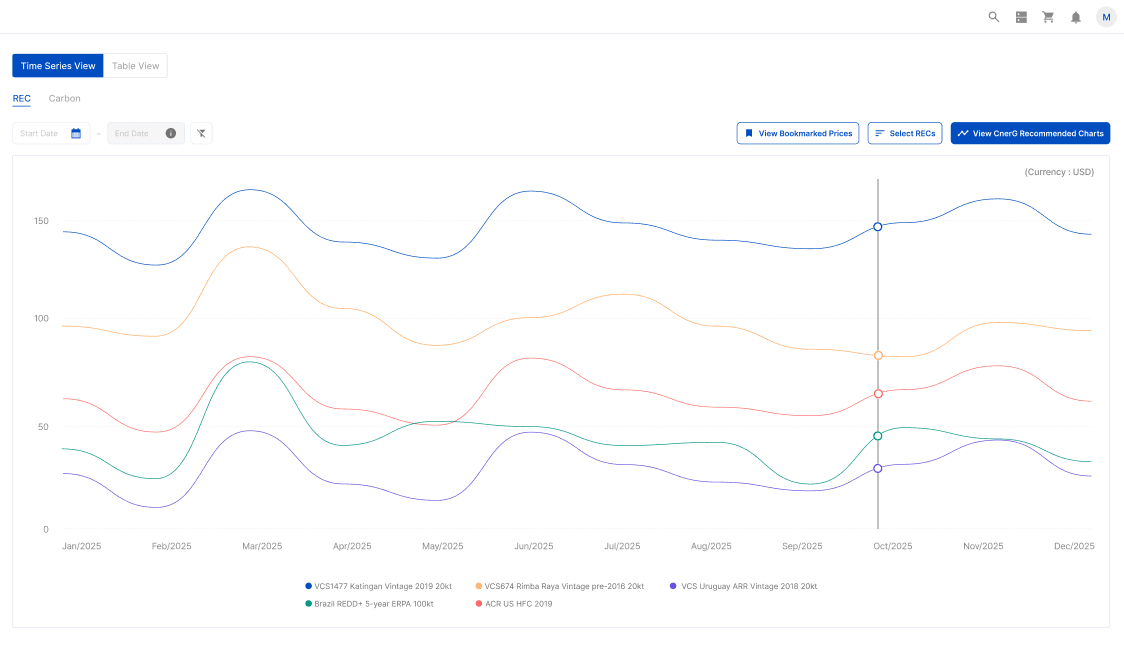Click the bookmark icon on View Bookmarked Prices

tap(748, 132)
